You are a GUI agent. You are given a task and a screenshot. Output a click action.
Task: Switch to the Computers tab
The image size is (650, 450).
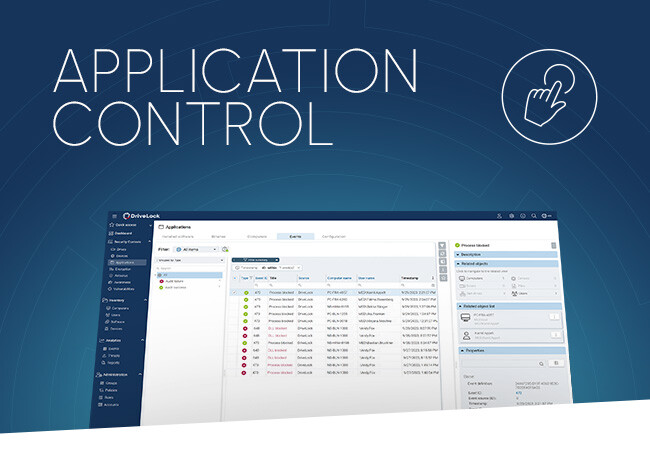click(257, 237)
